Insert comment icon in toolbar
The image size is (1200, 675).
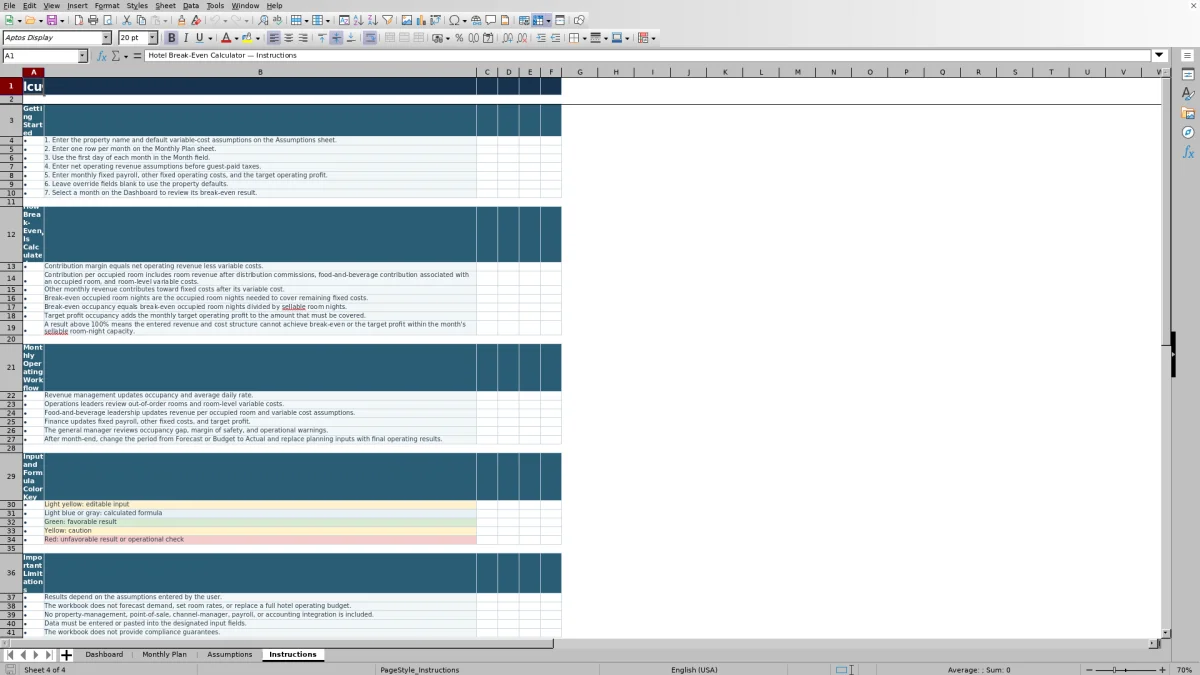click(491, 20)
